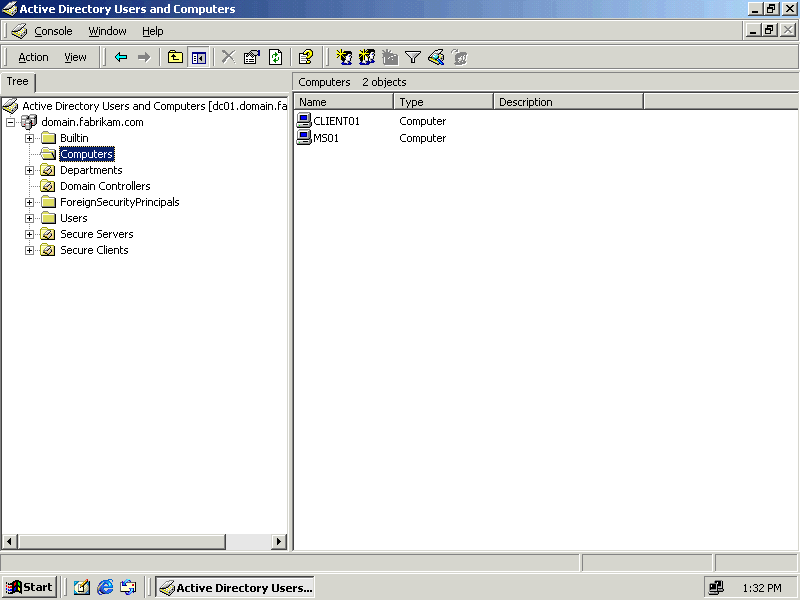Screen dimensions: 800x600
Task: Open Properties via the toolbar icon
Action: point(251,57)
